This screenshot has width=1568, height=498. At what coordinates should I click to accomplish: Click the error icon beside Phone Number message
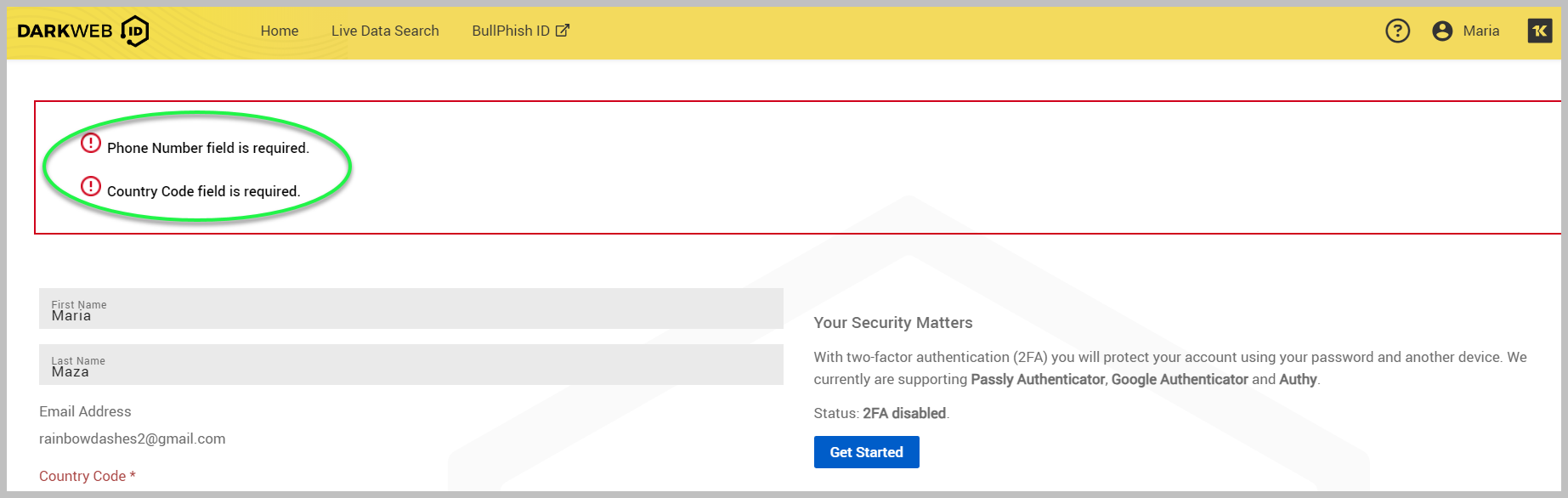click(x=91, y=144)
